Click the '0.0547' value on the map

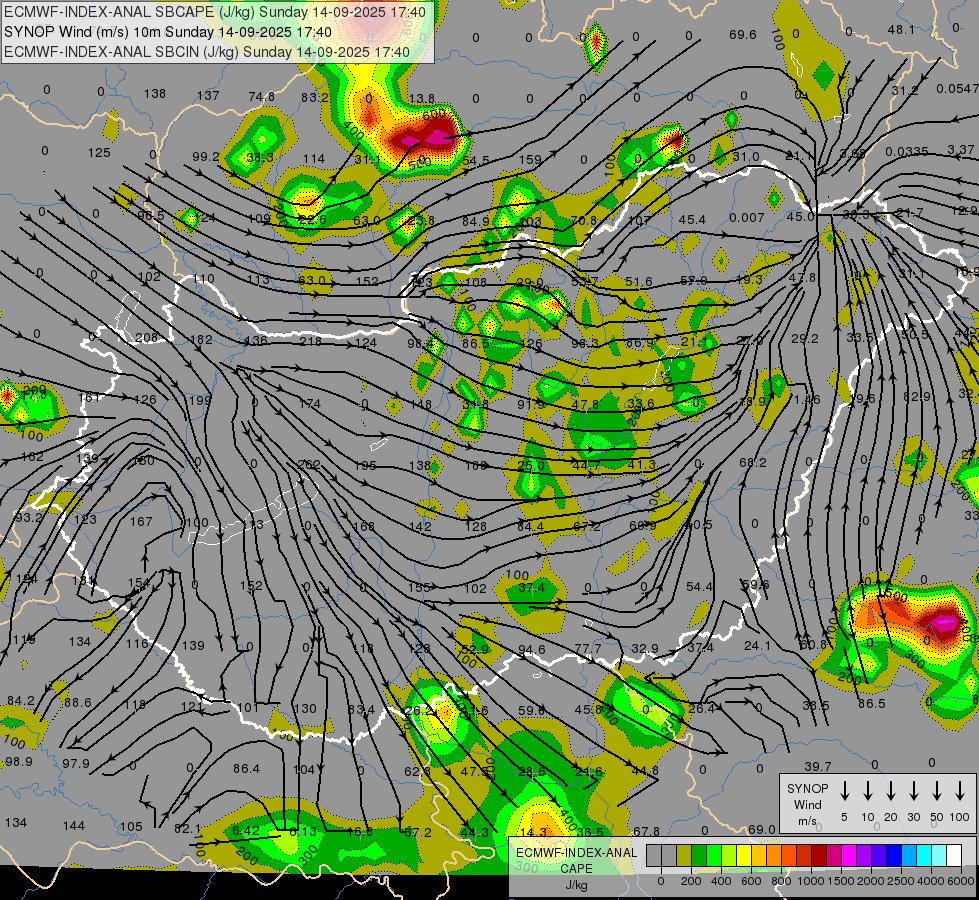pyautogui.click(x=957, y=89)
